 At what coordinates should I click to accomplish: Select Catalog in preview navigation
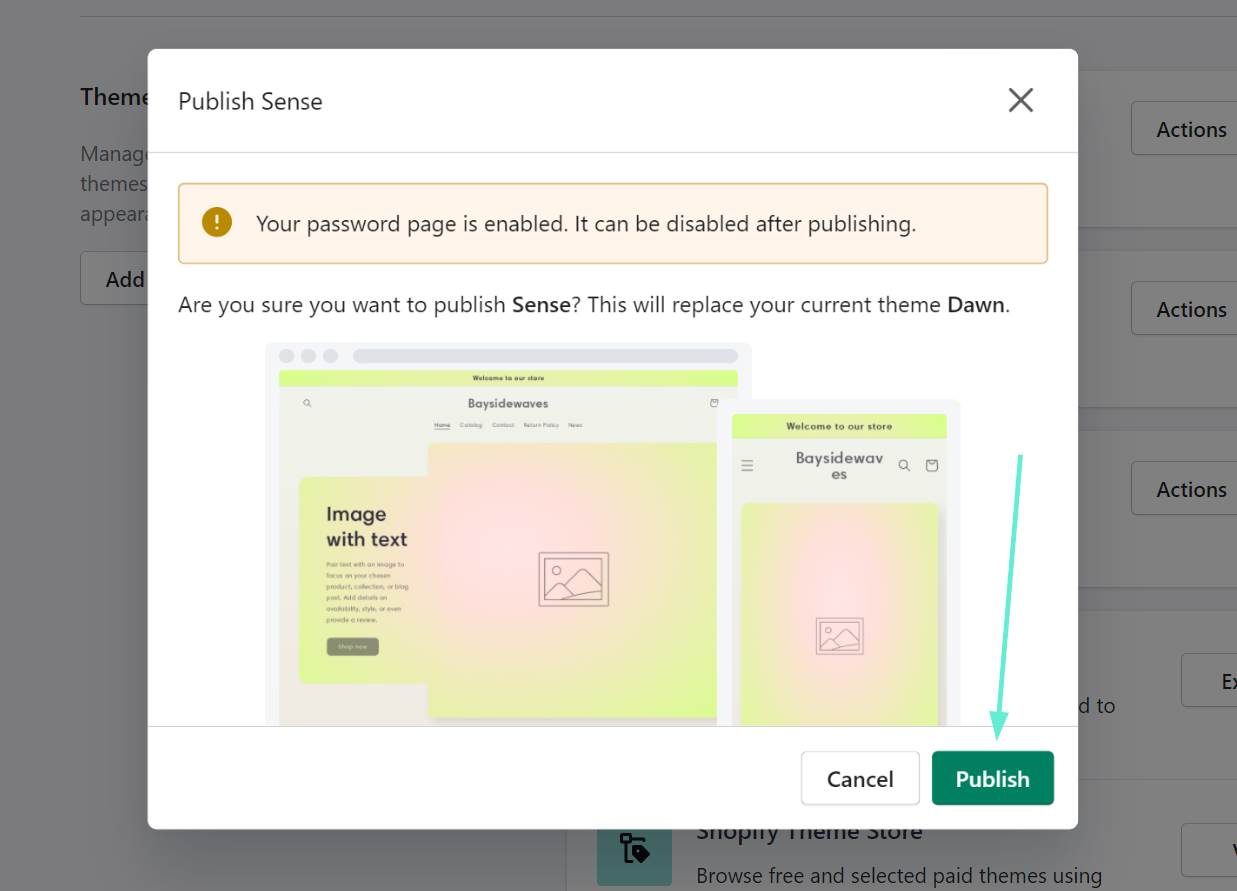pos(471,425)
